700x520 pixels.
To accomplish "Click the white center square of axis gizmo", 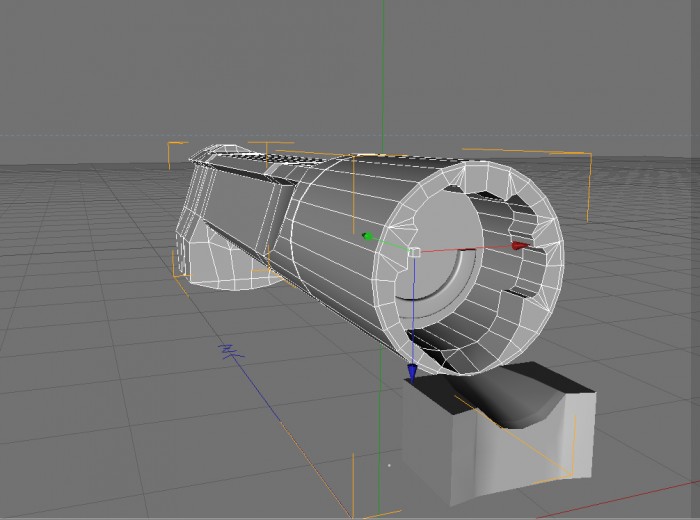I will coord(415,253).
